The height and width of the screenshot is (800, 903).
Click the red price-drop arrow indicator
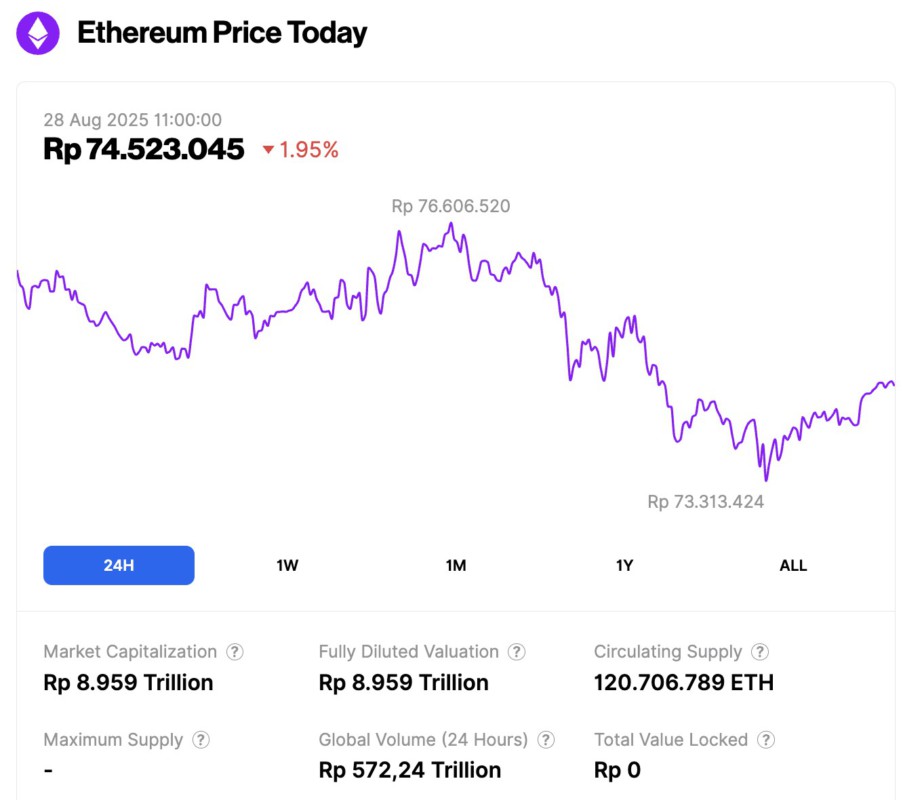coord(266,149)
